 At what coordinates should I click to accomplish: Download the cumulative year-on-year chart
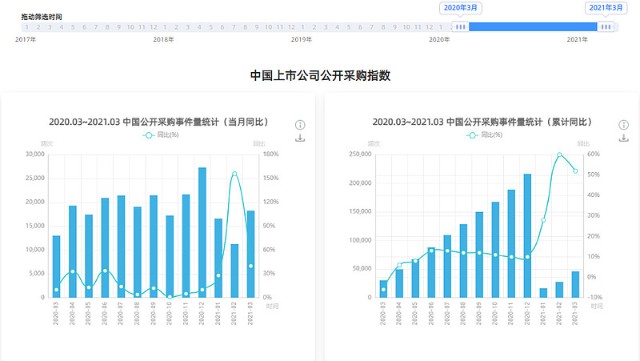[x=623, y=138]
